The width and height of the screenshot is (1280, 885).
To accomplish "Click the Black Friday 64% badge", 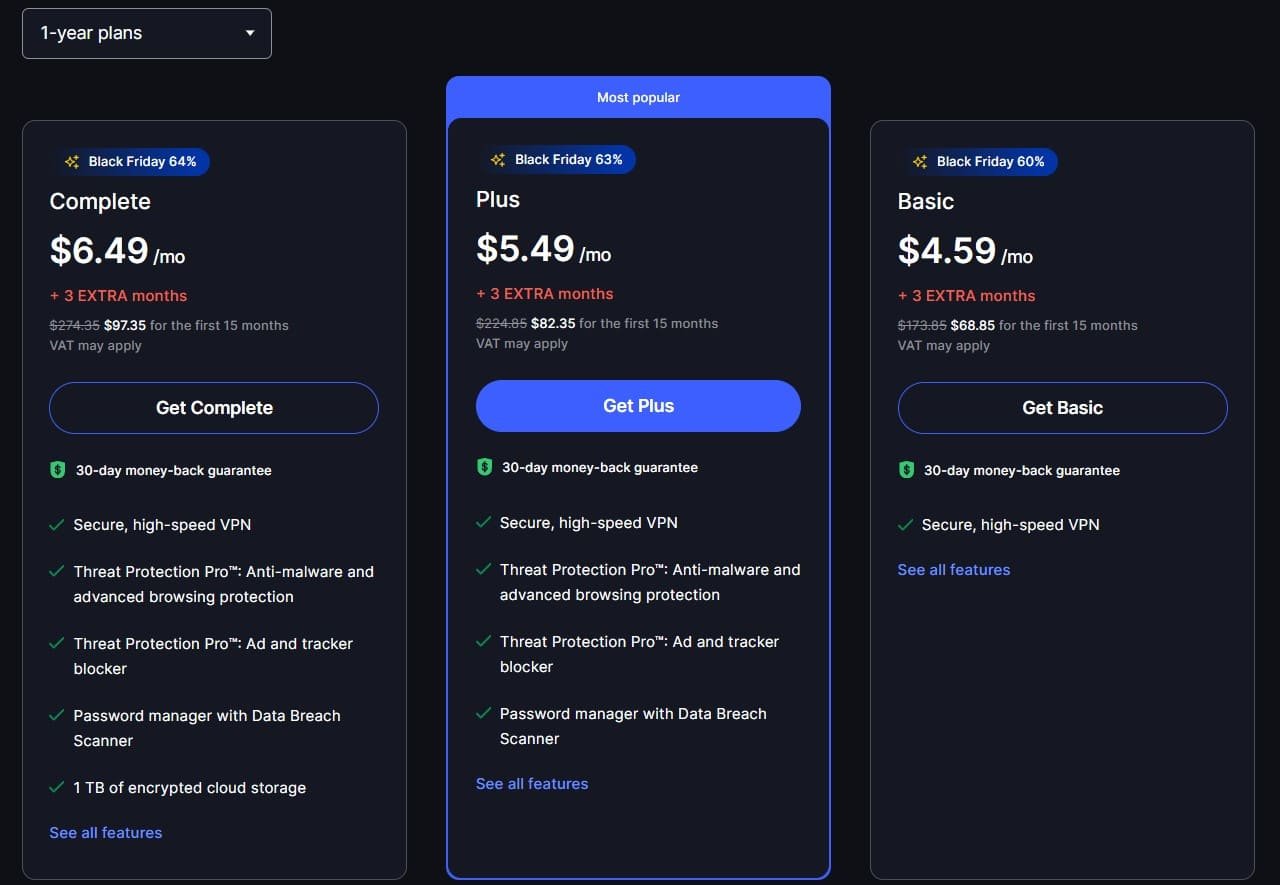I will 132,162.
